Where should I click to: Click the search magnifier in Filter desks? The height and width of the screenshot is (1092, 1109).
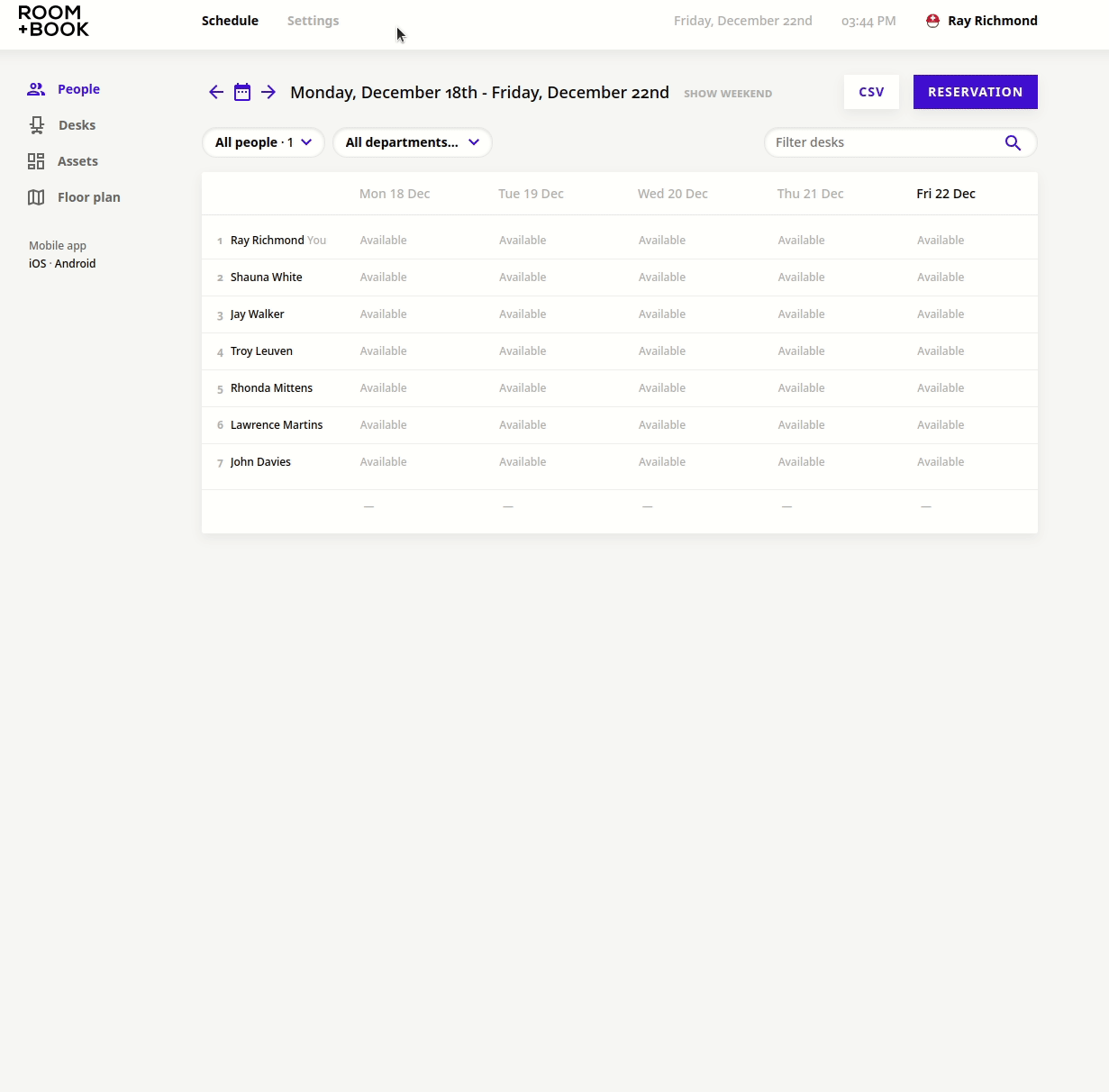click(1012, 142)
